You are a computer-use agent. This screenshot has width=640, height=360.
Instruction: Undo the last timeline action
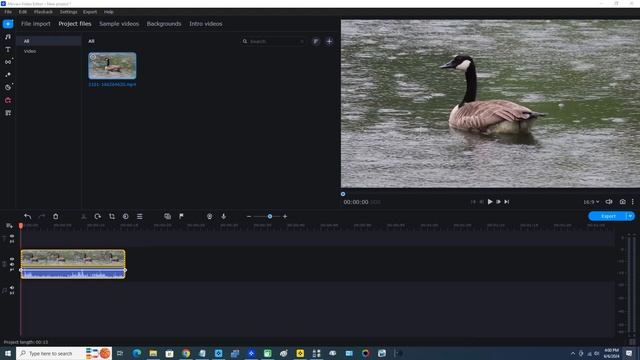[28, 216]
